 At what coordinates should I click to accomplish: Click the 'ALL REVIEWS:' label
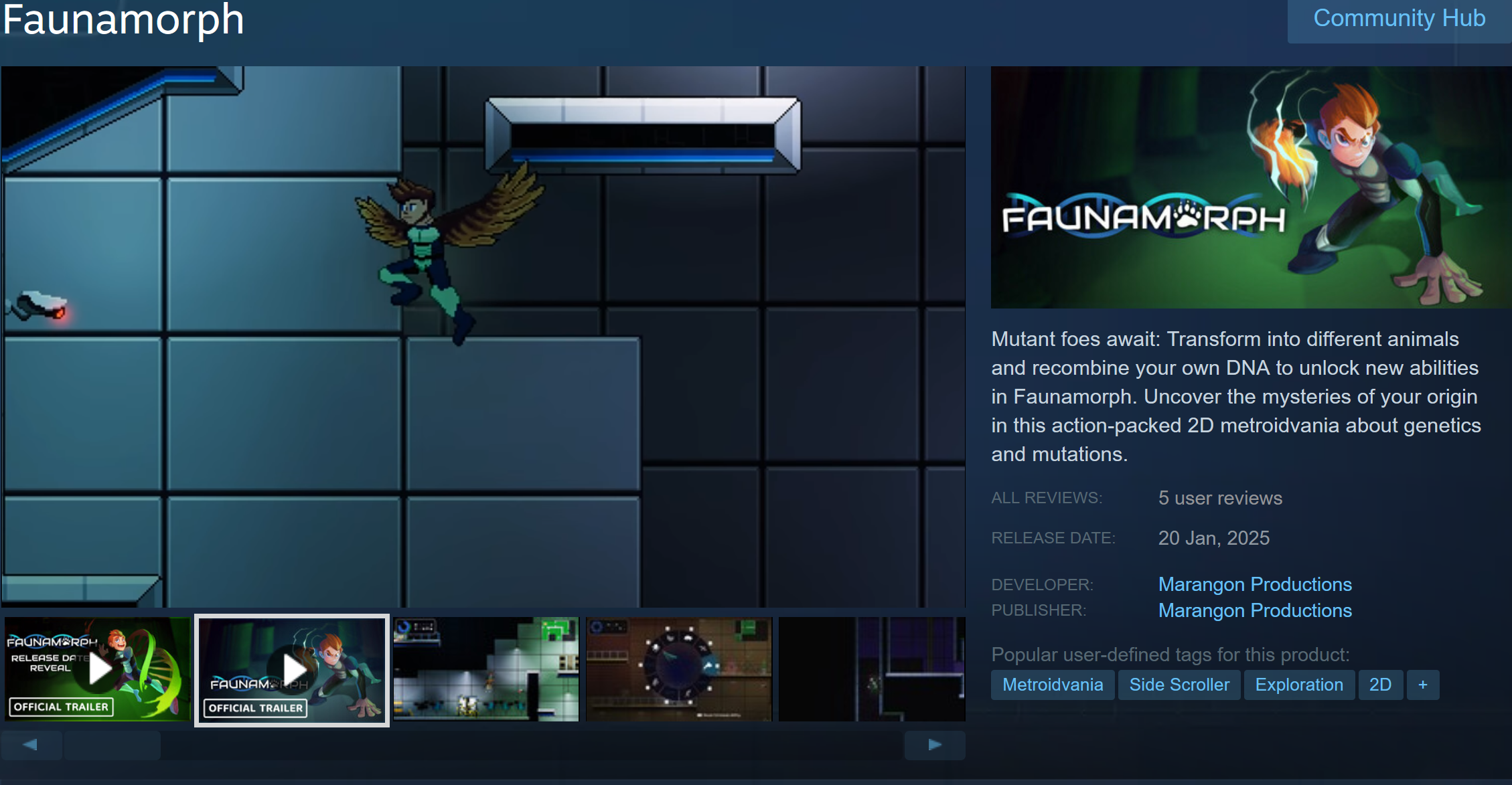1047,498
